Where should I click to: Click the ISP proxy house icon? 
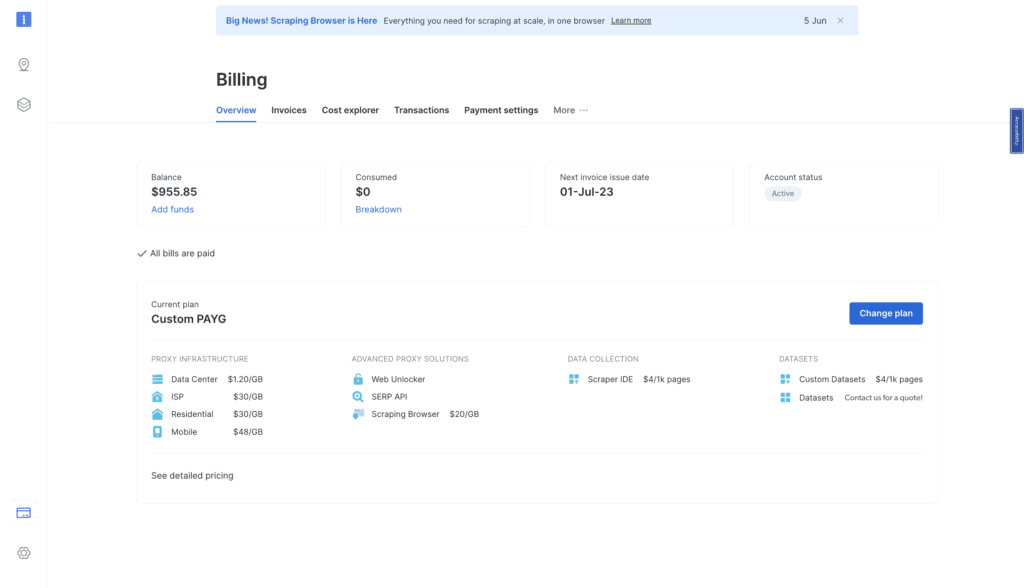pos(157,396)
